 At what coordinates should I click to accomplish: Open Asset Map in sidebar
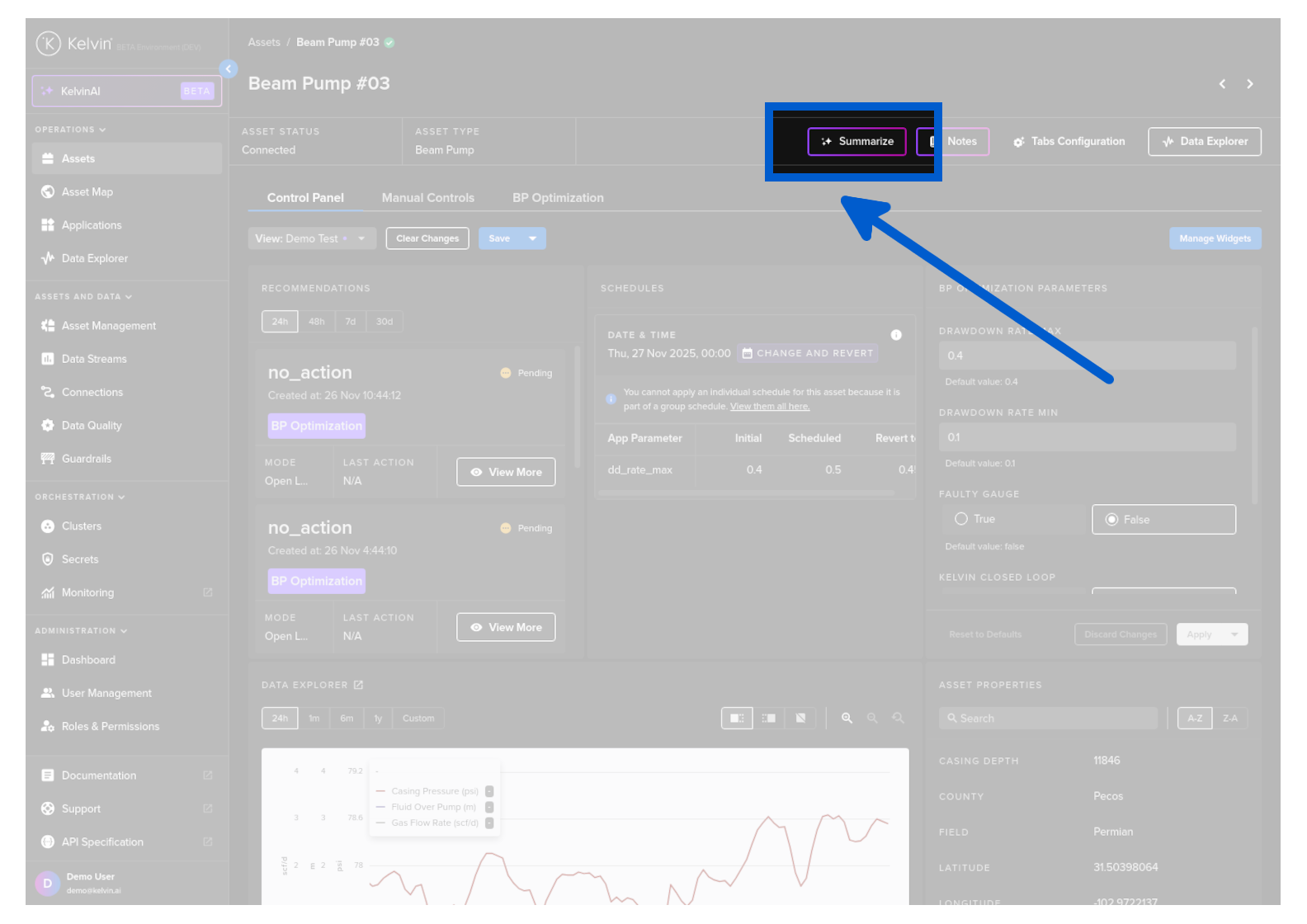click(87, 192)
